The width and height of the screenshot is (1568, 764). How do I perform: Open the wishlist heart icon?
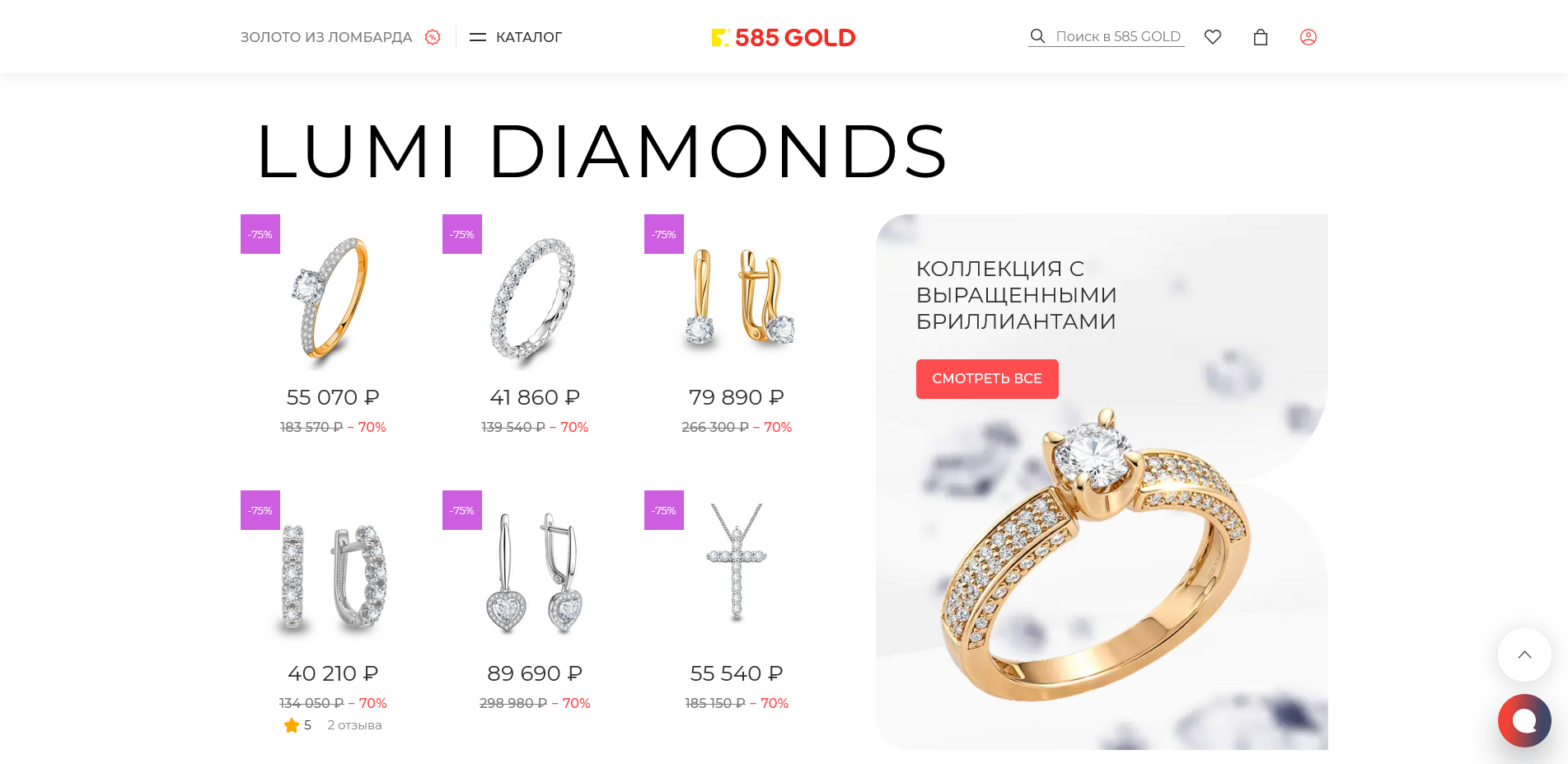pyautogui.click(x=1212, y=37)
